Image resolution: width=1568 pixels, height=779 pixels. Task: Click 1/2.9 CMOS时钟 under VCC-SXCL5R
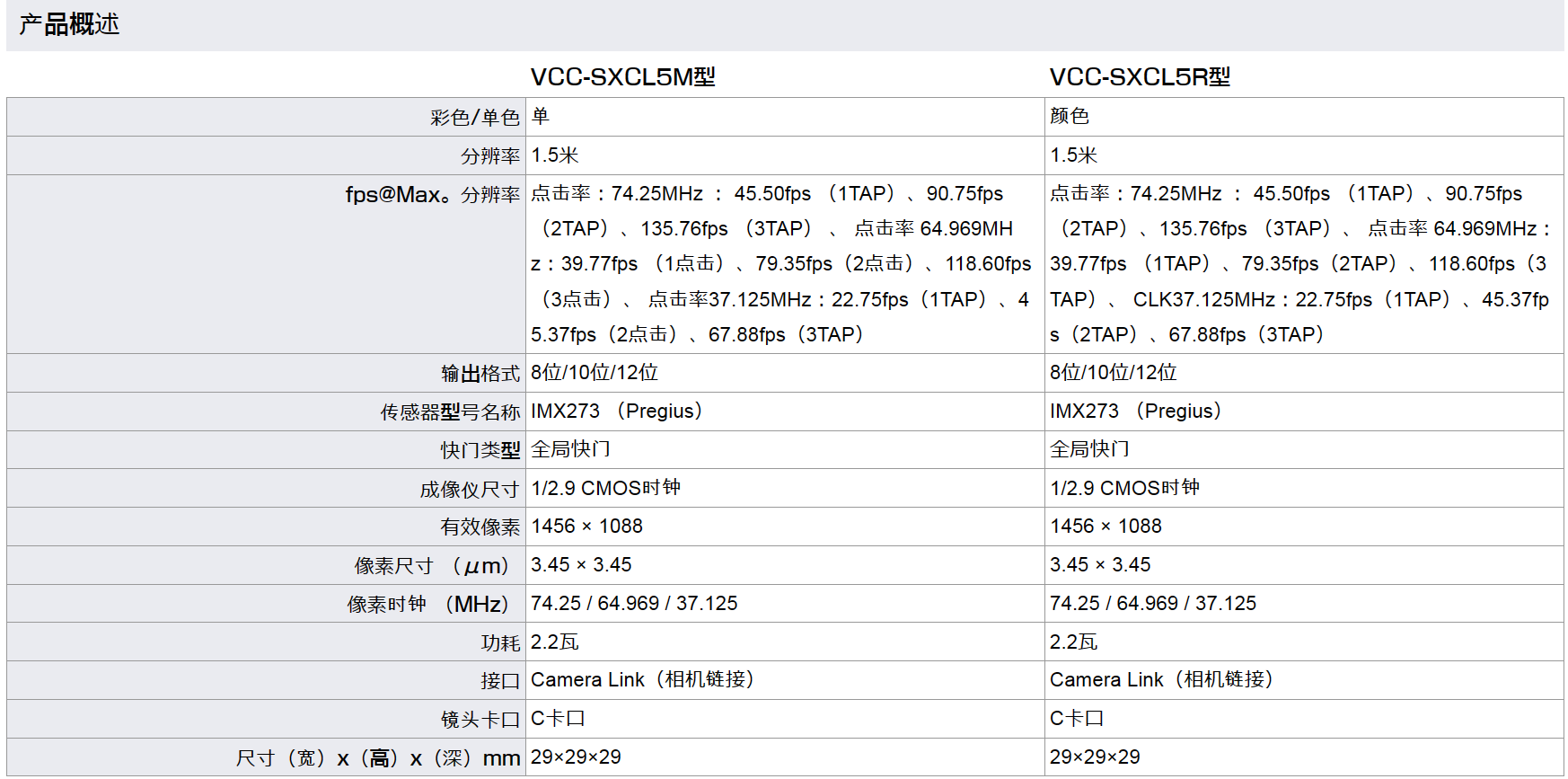point(1125,488)
